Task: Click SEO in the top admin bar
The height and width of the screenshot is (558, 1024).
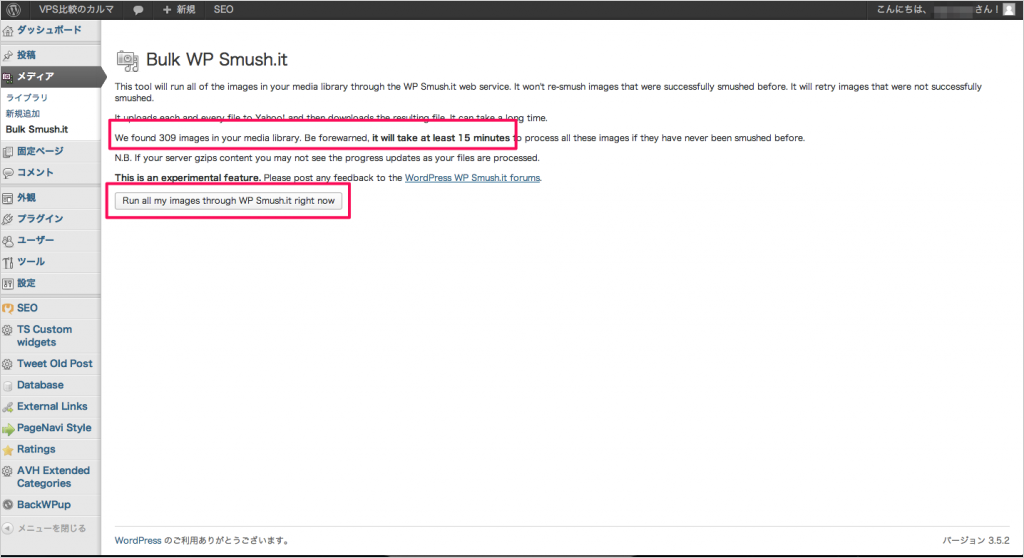Action: point(223,9)
